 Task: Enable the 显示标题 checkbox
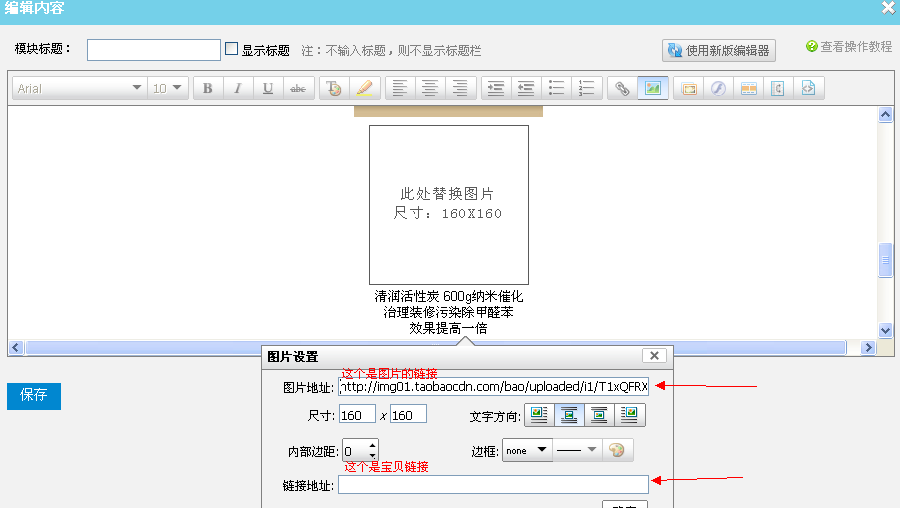click(x=232, y=49)
